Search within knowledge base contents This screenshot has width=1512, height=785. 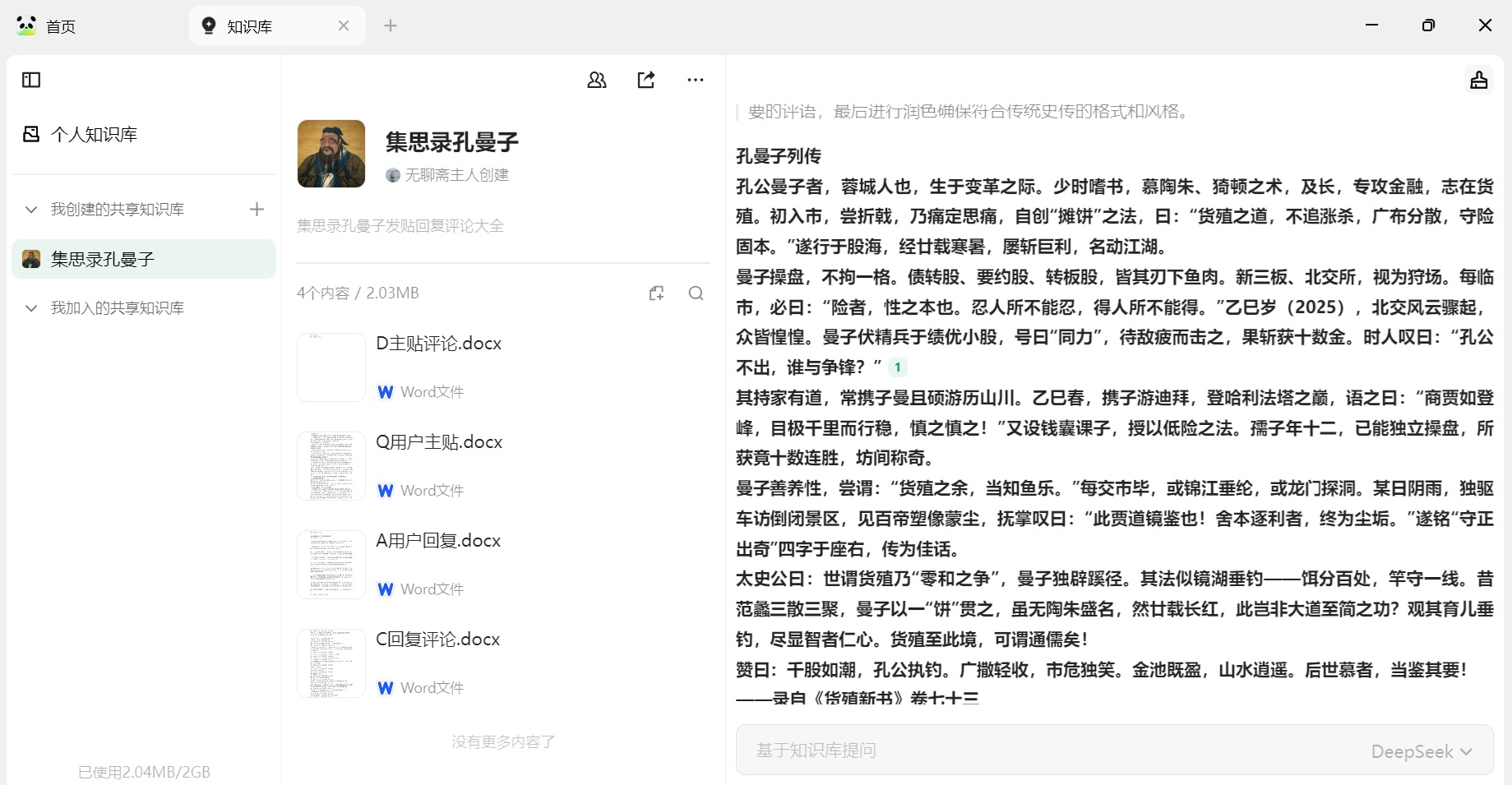click(x=696, y=293)
